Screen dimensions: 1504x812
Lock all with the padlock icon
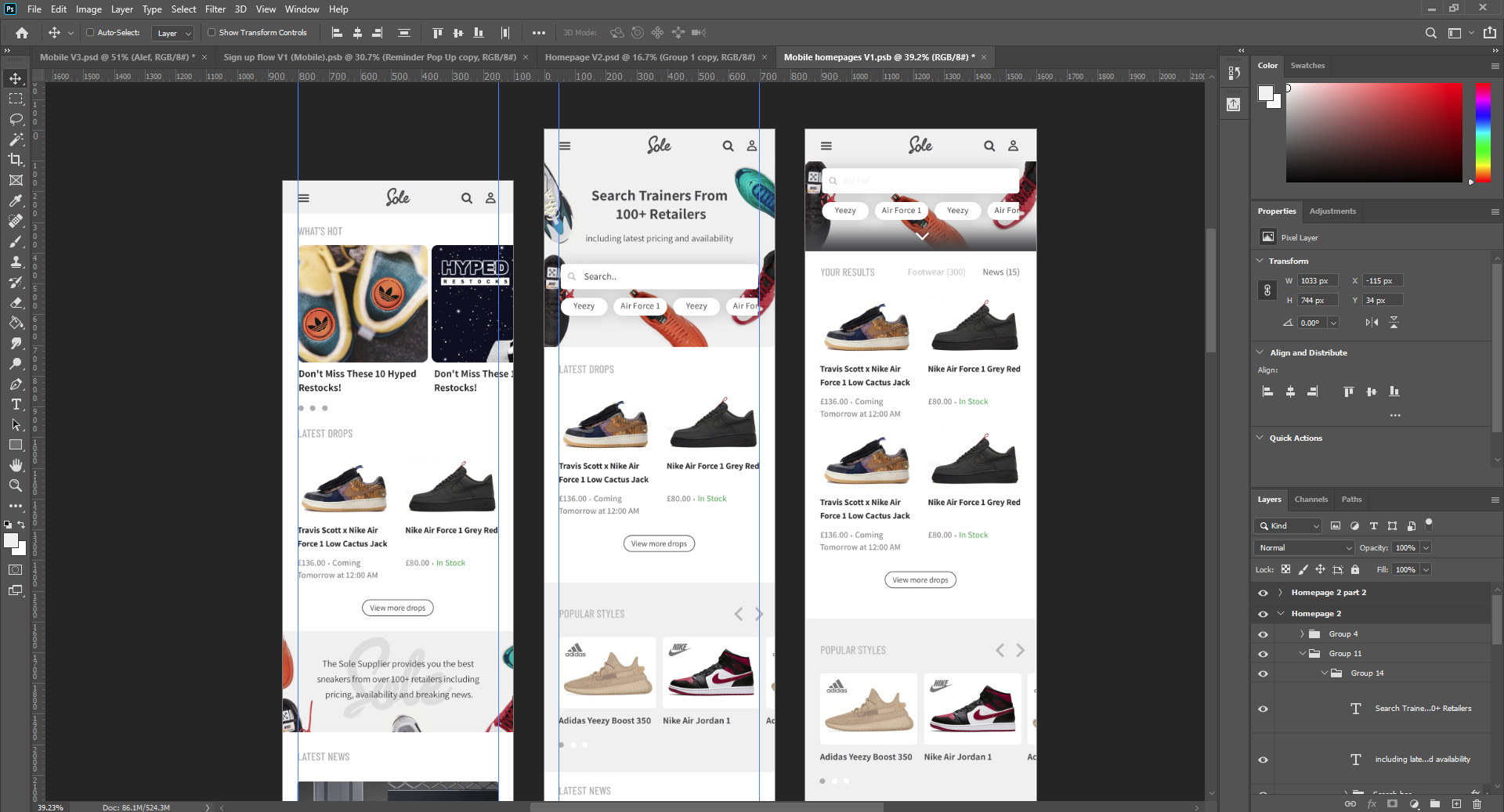[1355, 570]
